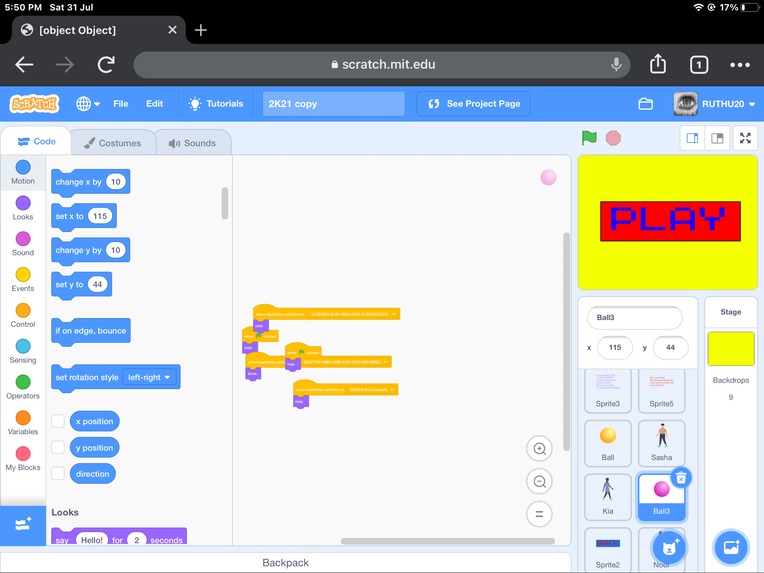Viewport: 764px width, 573px height.
Task: Select the My Blocks category
Action: pyautogui.click(x=23, y=459)
